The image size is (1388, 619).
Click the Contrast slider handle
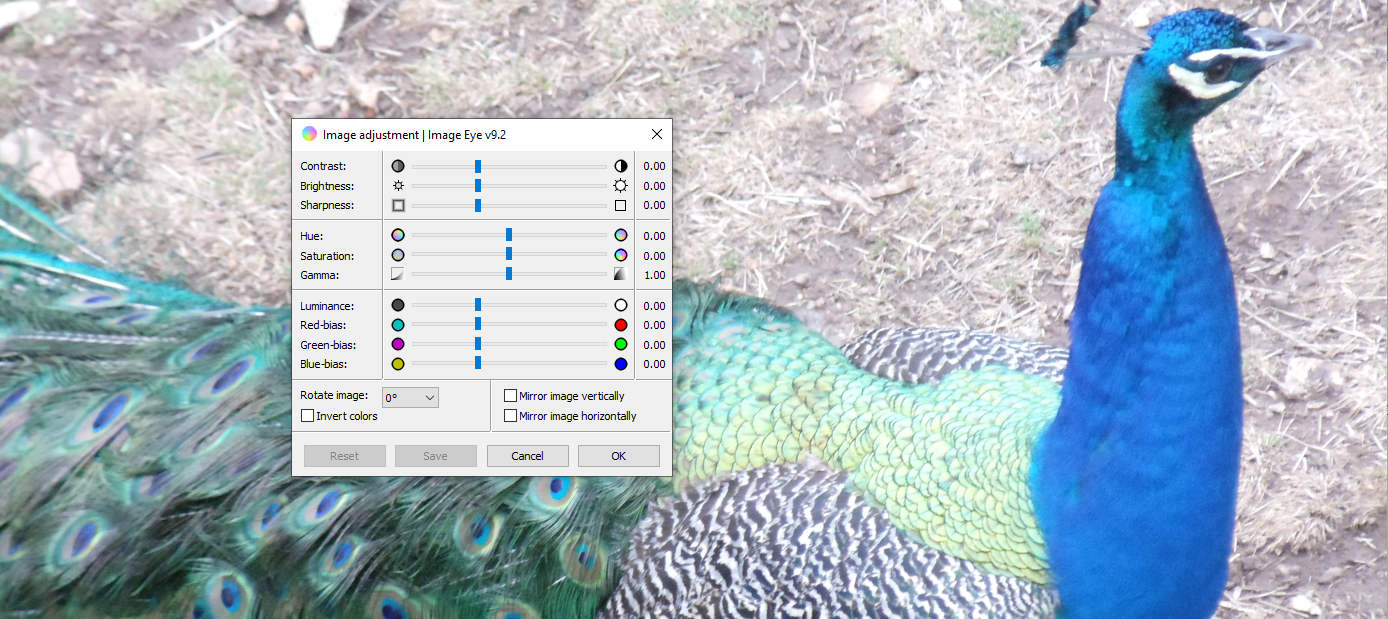click(x=478, y=166)
